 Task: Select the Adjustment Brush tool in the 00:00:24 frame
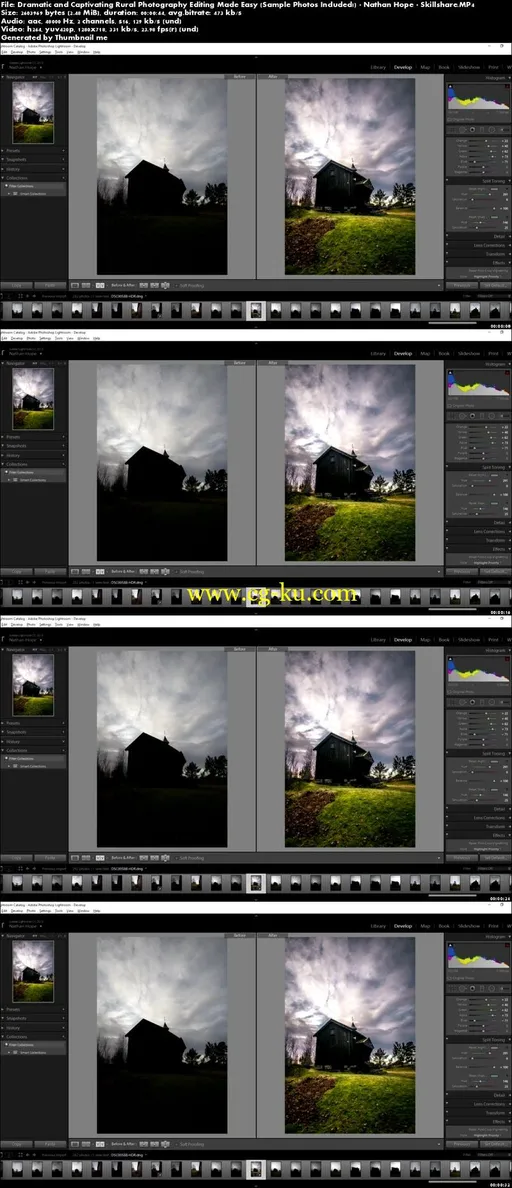[504, 702]
